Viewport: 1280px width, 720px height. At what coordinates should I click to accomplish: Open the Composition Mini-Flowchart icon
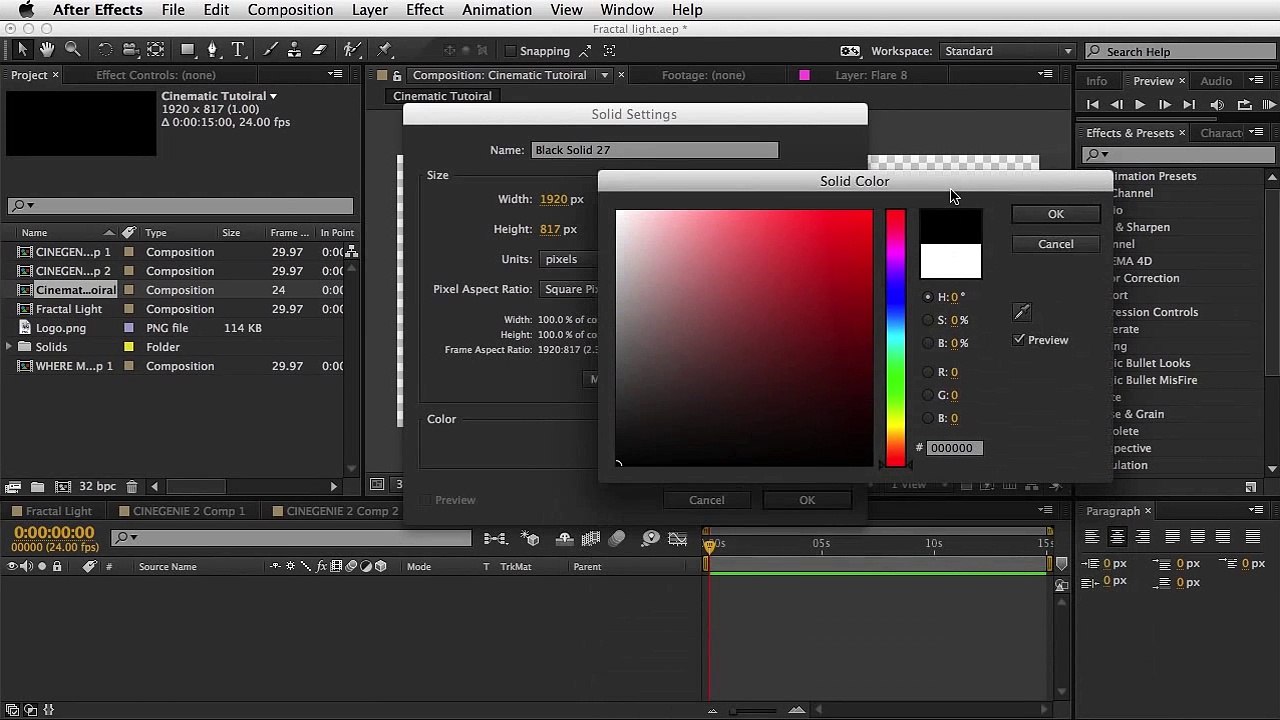tap(495, 539)
